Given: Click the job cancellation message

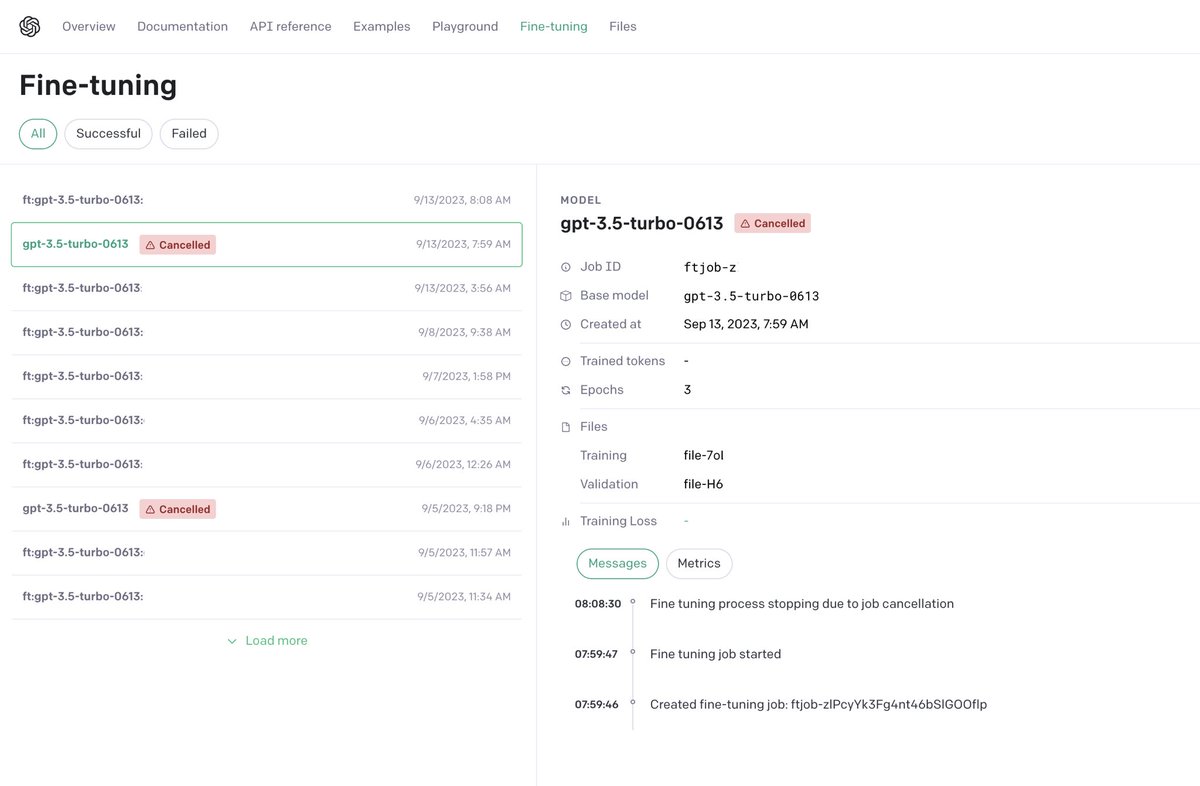Looking at the screenshot, I should point(802,604).
